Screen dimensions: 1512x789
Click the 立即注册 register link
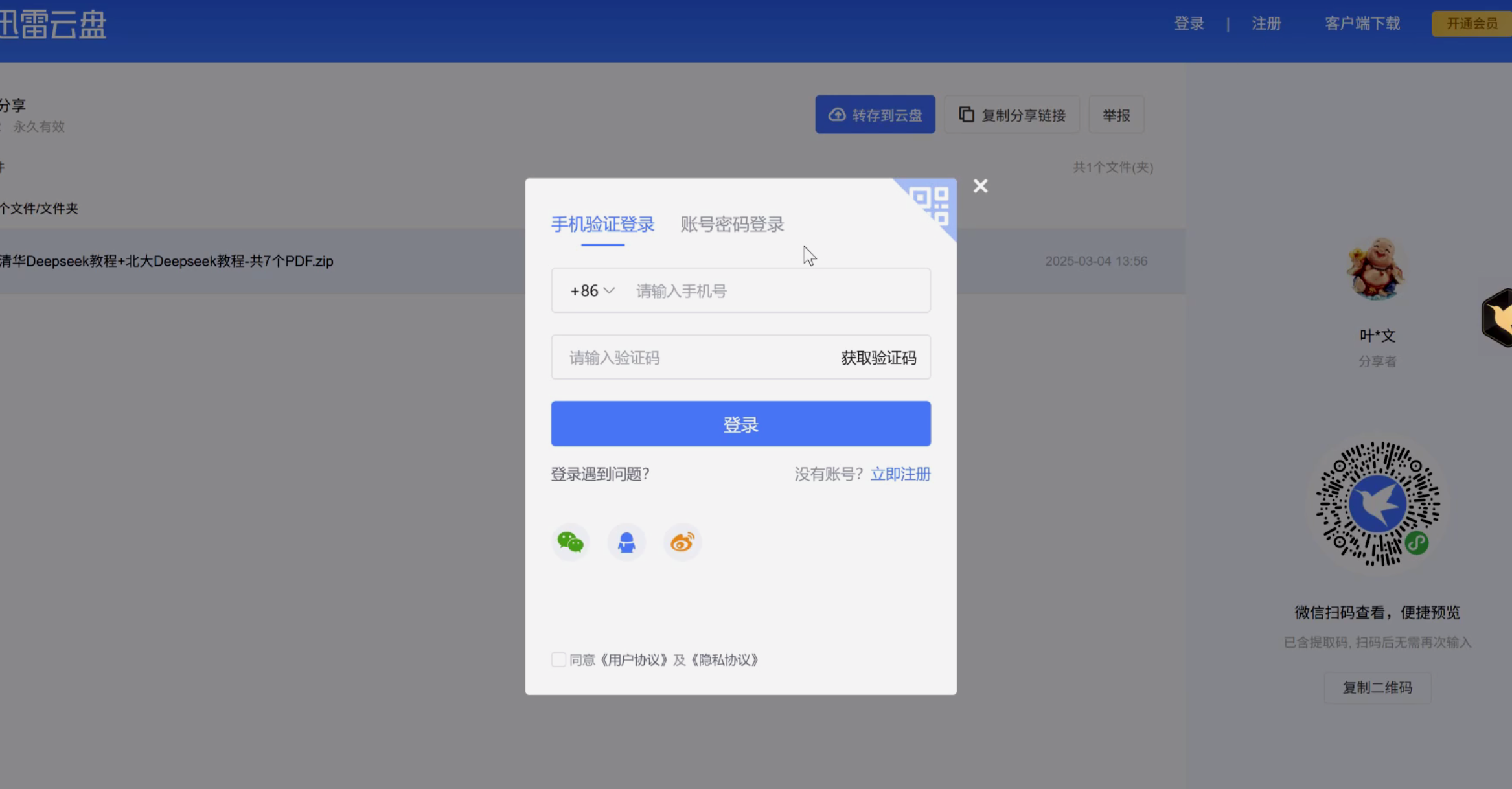(x=900, y=474)
